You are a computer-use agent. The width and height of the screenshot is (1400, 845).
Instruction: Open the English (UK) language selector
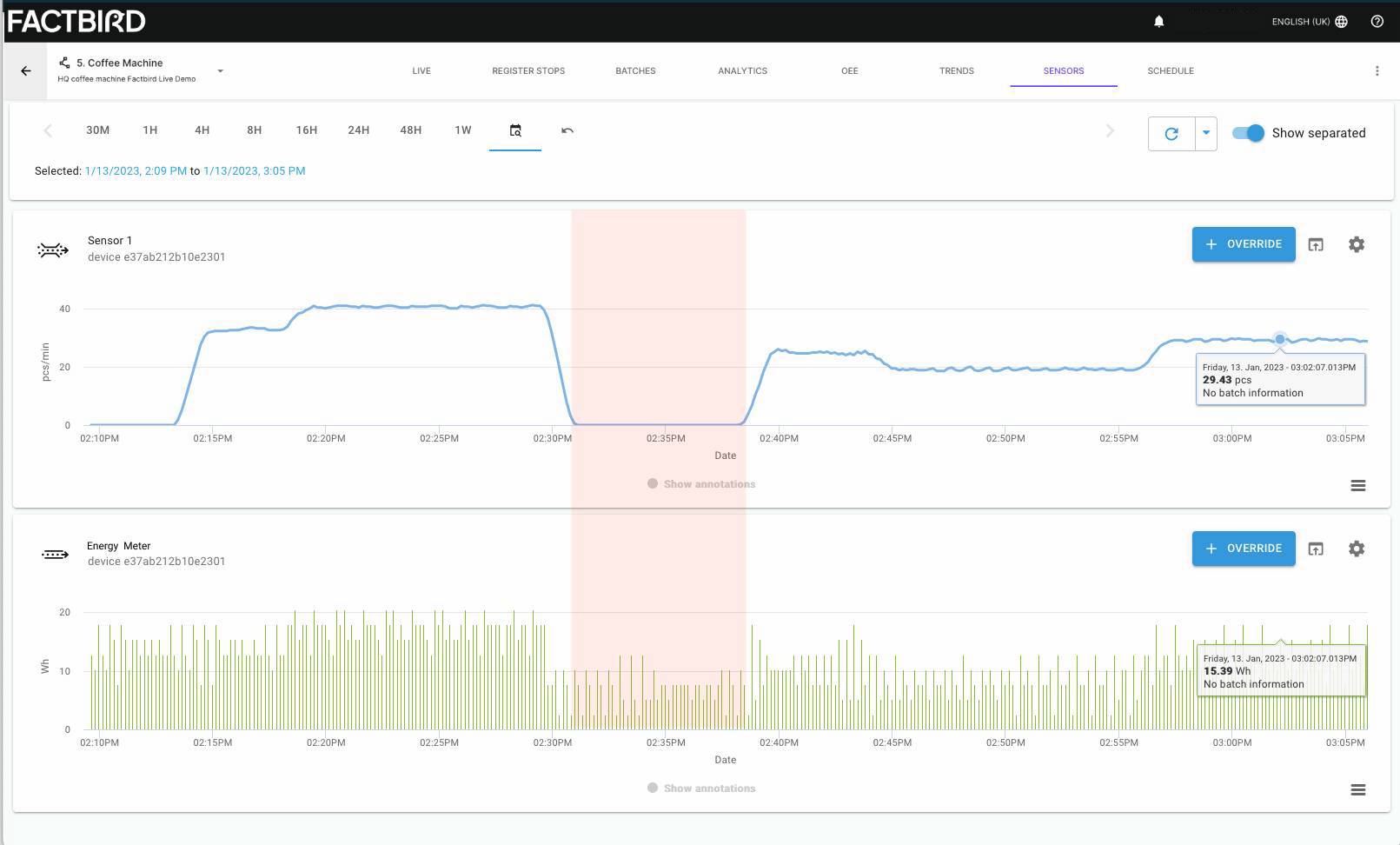pyautogui.click(x=1310, y=22)
